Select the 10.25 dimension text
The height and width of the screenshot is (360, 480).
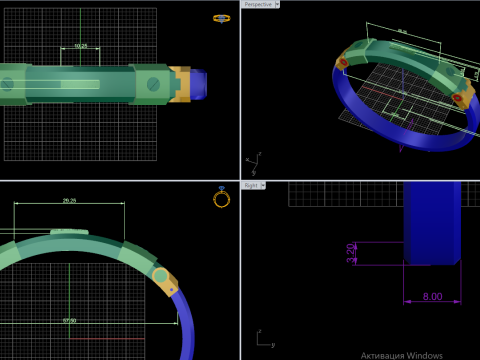pyautogui.click(x=80, y=46)
